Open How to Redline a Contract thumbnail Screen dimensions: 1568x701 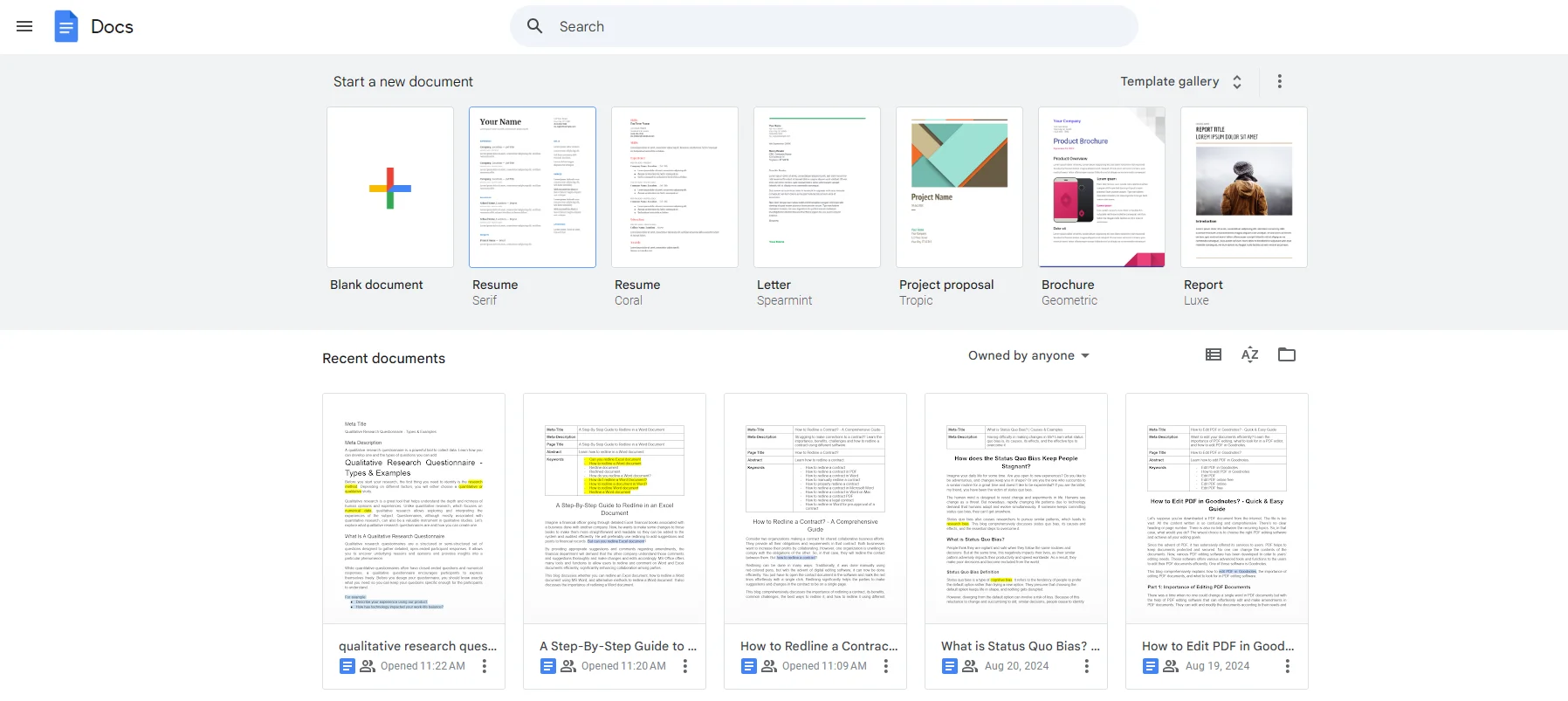(x=815, y=509)
